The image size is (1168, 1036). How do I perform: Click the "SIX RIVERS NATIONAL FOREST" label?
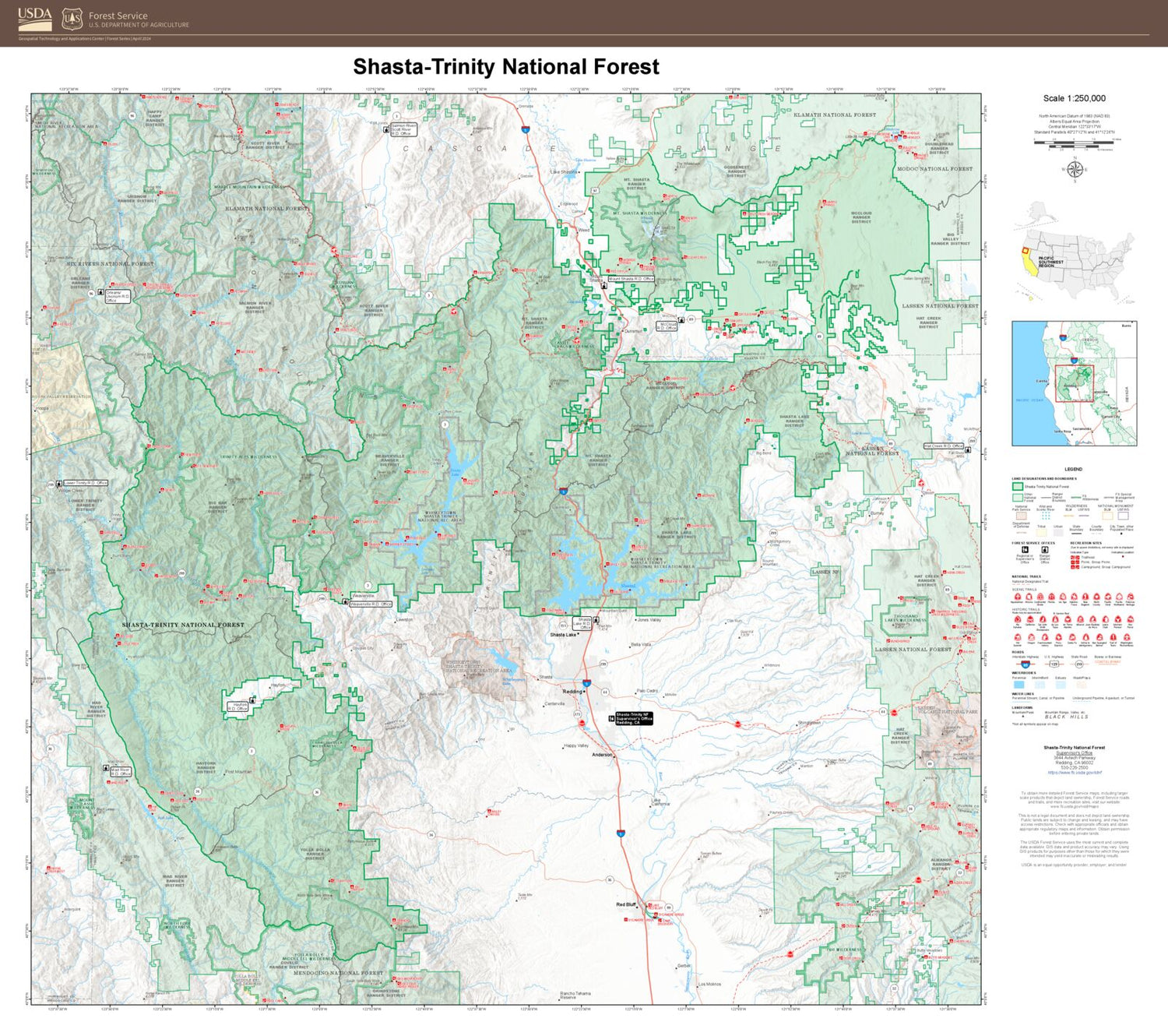pos(110,264)
